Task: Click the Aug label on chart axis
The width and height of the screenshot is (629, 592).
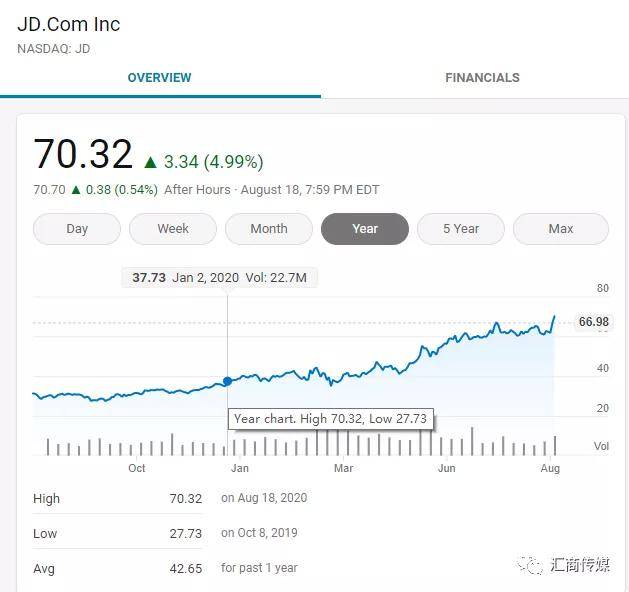Action: coord(550,468)
